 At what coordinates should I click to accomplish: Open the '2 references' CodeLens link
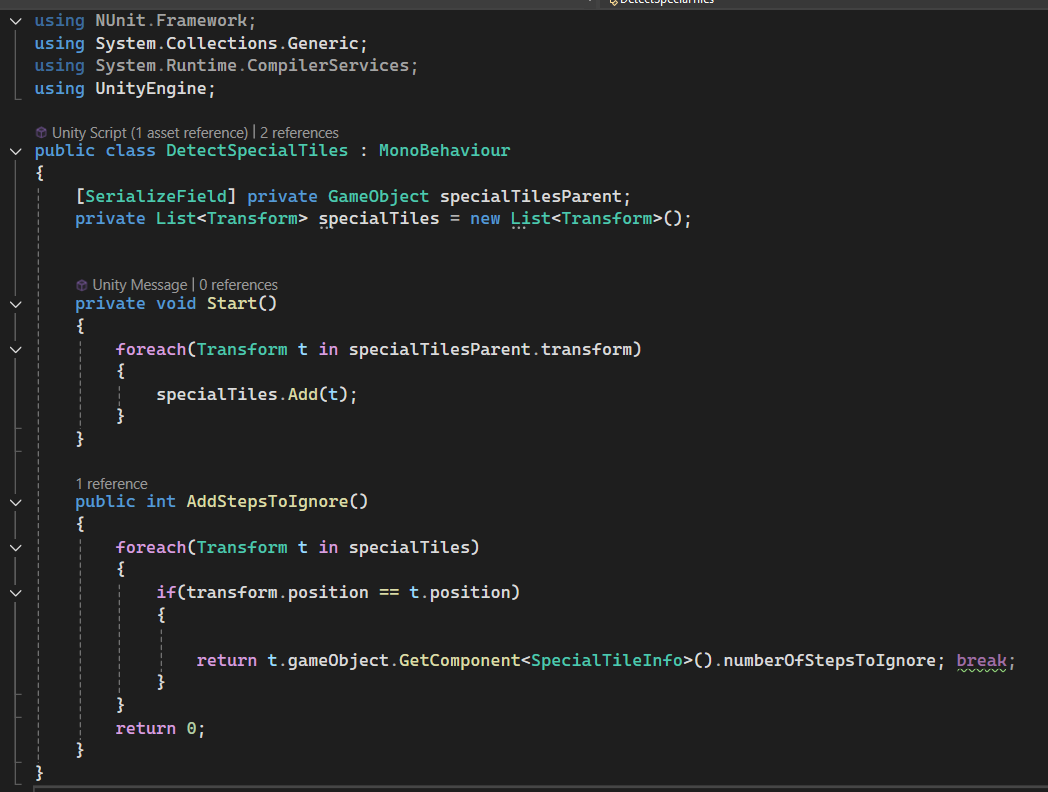[x=299, y=133]
